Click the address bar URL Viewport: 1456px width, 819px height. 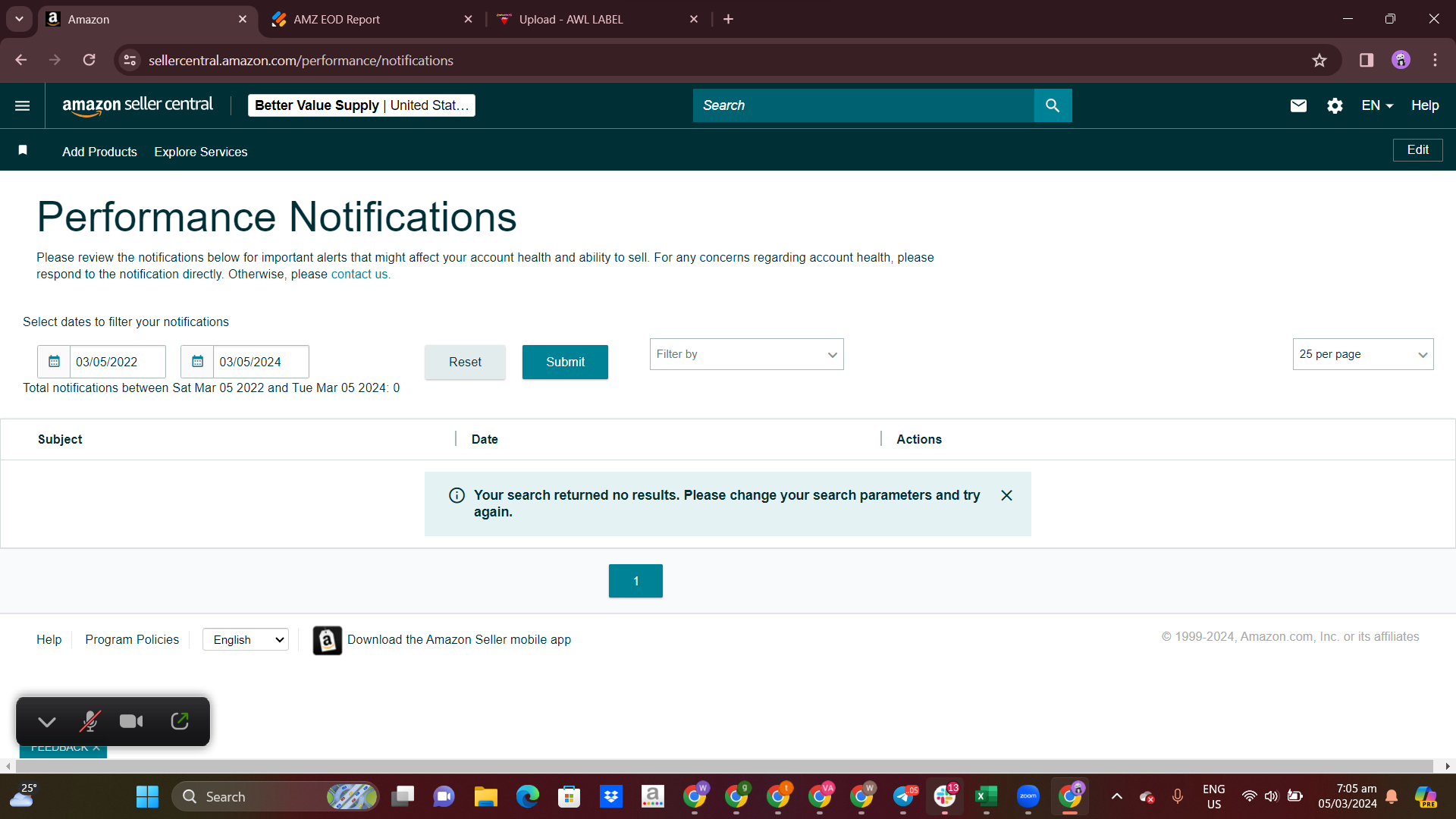click(301, 61)
